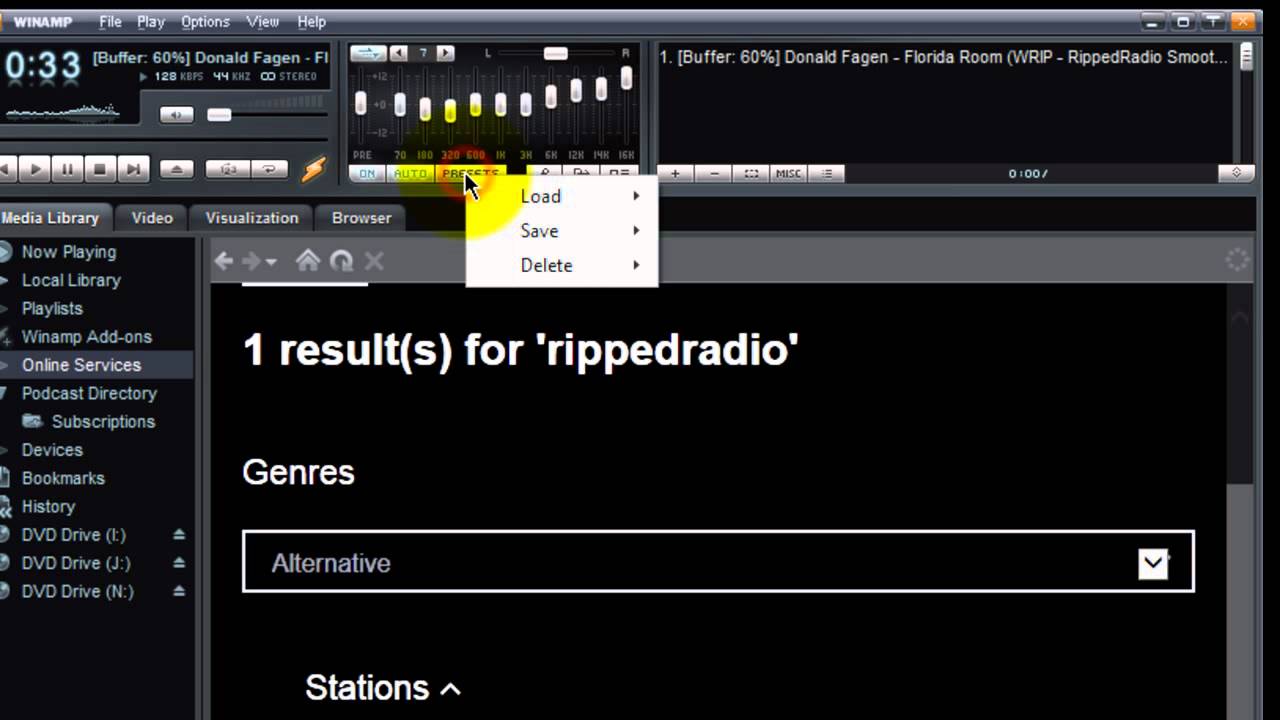The width and height of the screenshot is (1280, 720).
Task: Toggle the equalizer AUTO button
Action: 410,174
